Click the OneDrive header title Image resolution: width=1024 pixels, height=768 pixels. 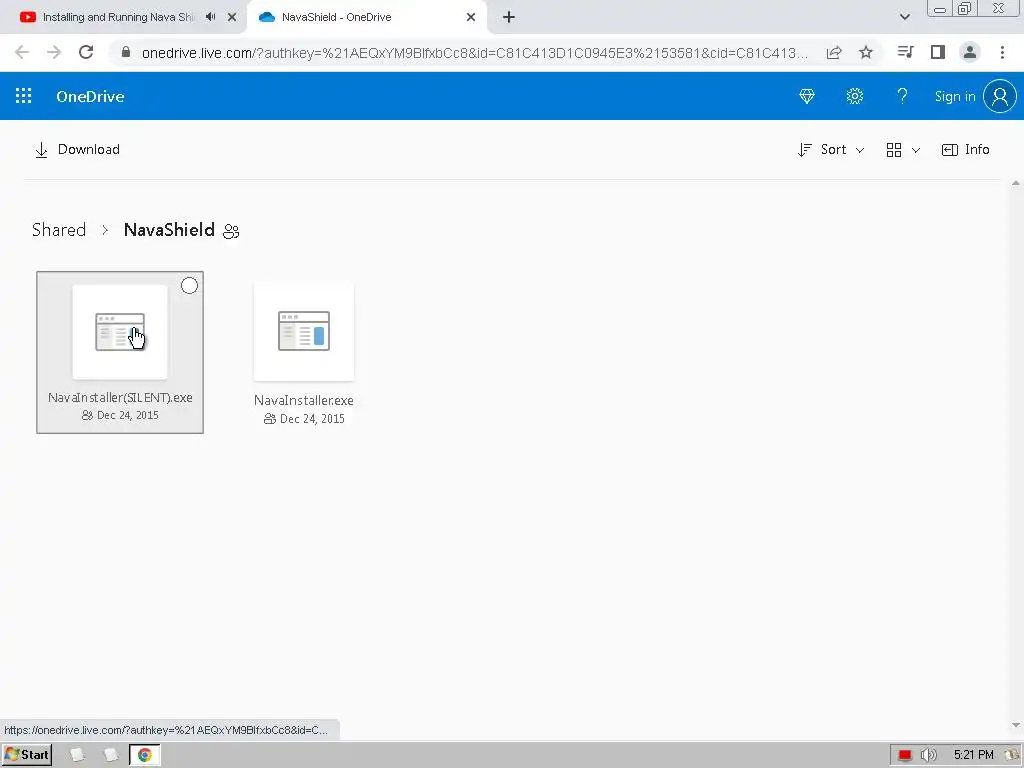[x=90, y=97]
